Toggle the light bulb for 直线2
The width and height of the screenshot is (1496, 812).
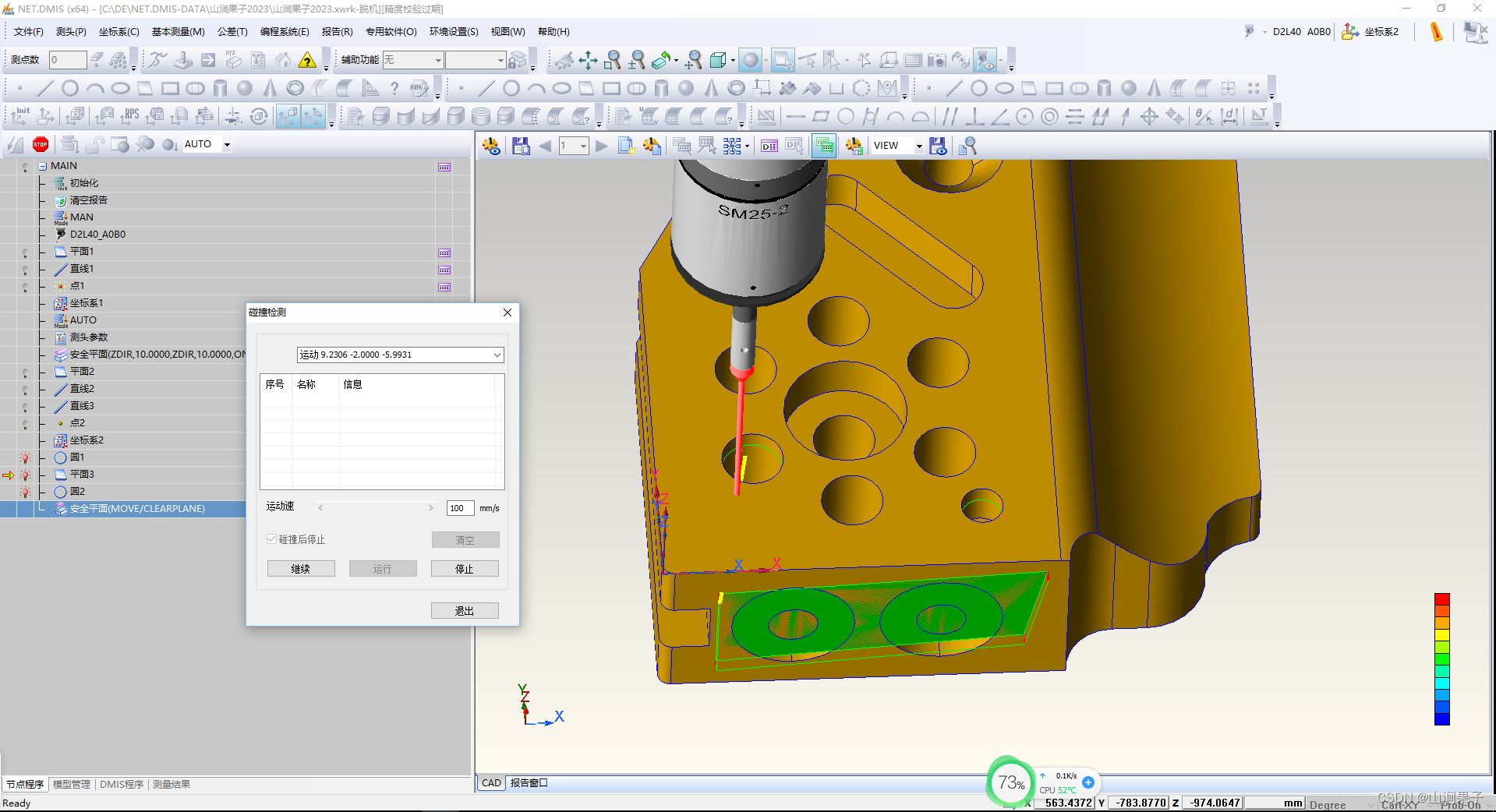pos(25,390)
